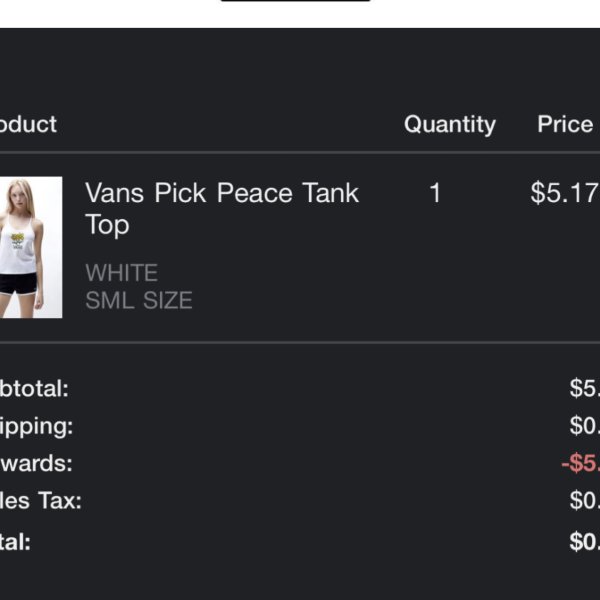Click the red rewards discount amount
The image size is (600, 600).
[580, 463]
